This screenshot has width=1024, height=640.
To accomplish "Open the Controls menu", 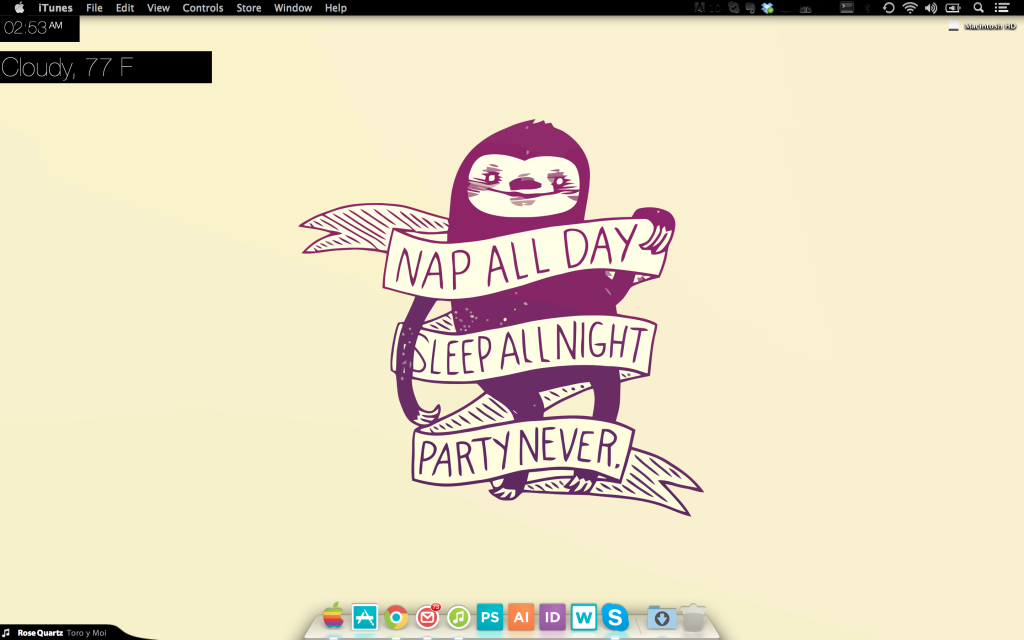I will pyautogui.click(x=202, y=8).
